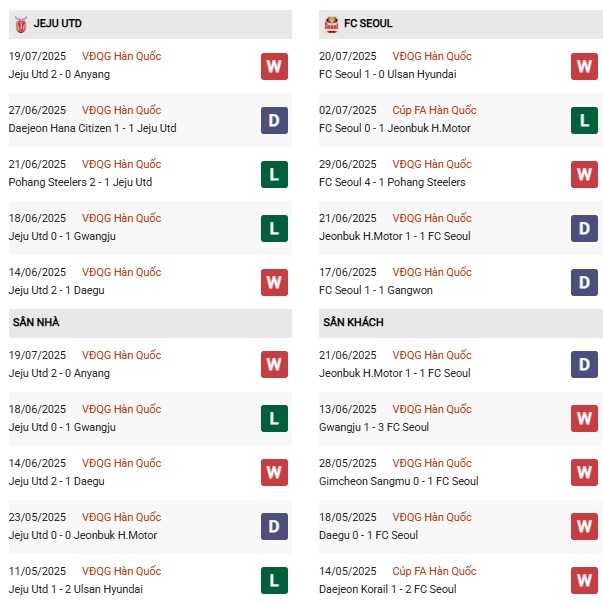Click D badge for FC Seoul 1-1 Gangwon
Viewport: 603px width, 602px height.
coord(585,282)
